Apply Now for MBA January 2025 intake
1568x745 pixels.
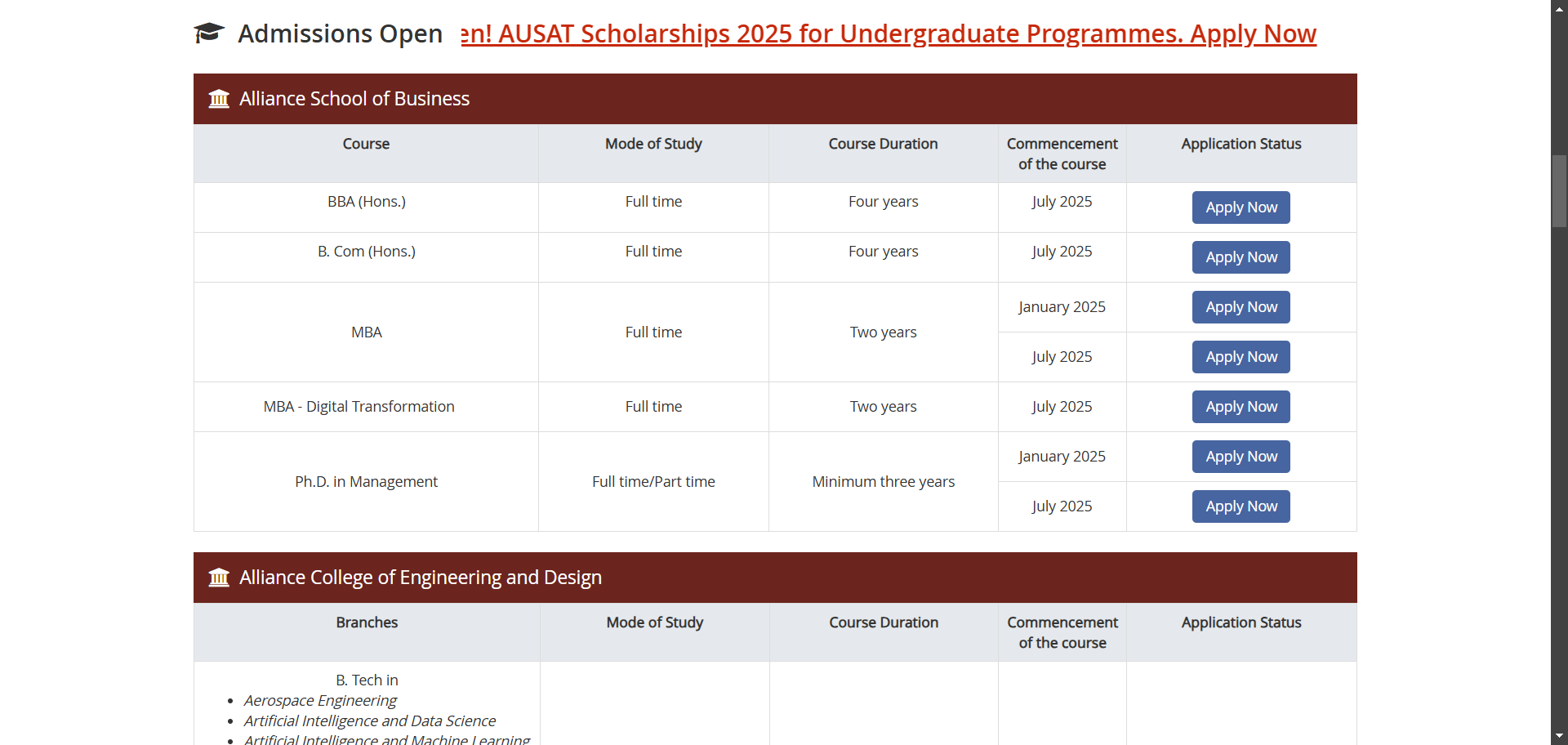tap(1241, 307)
